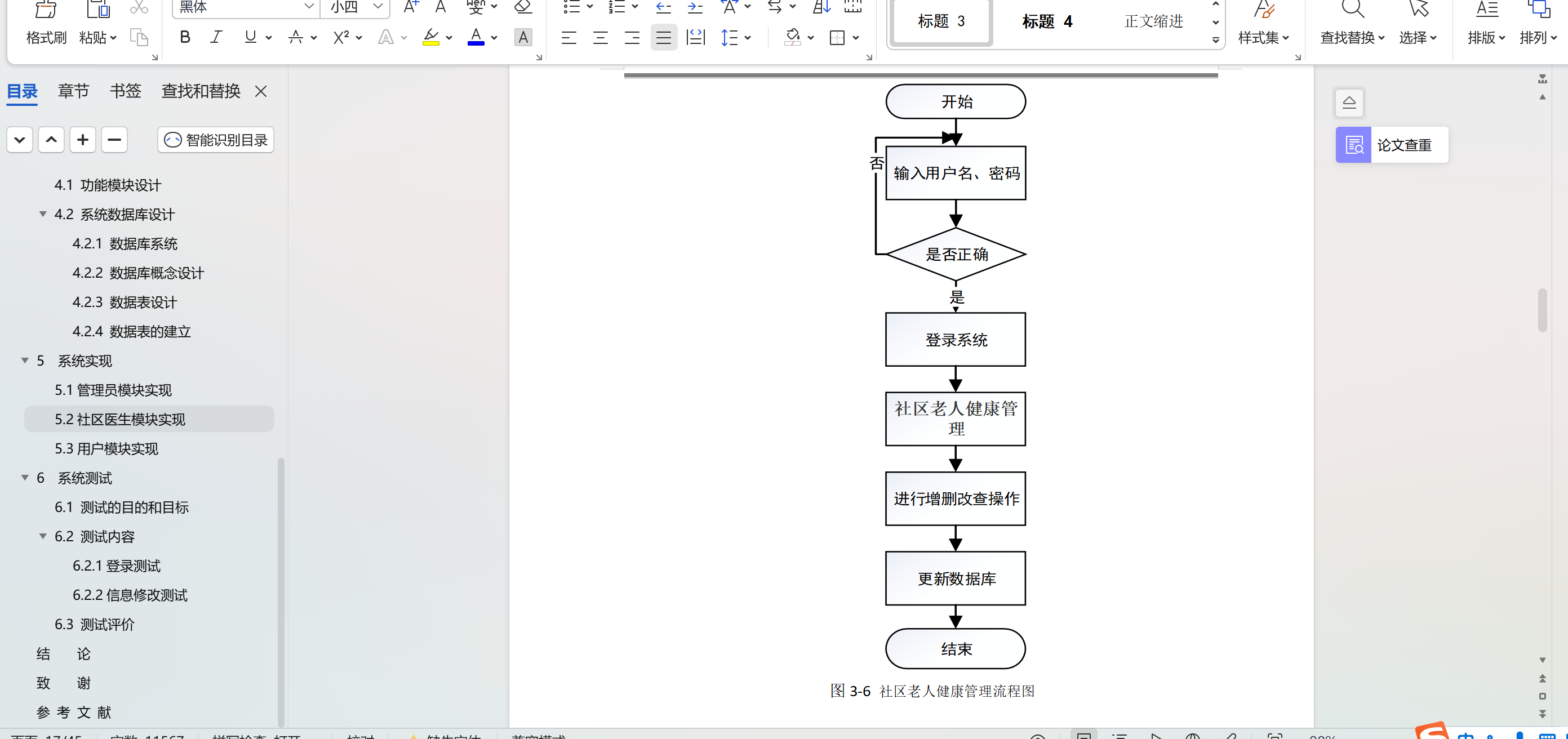
Task: Open the font size dropdown
Action: coord(378,7)
